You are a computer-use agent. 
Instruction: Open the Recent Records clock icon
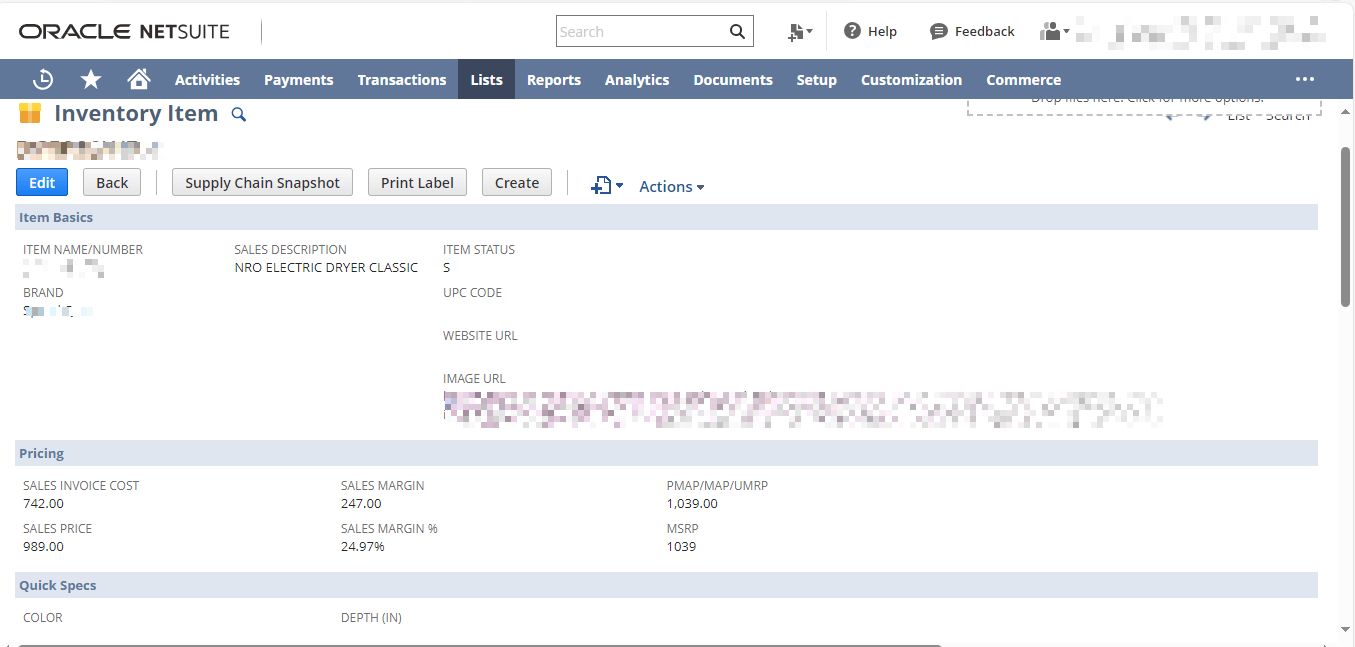[43, 80]
